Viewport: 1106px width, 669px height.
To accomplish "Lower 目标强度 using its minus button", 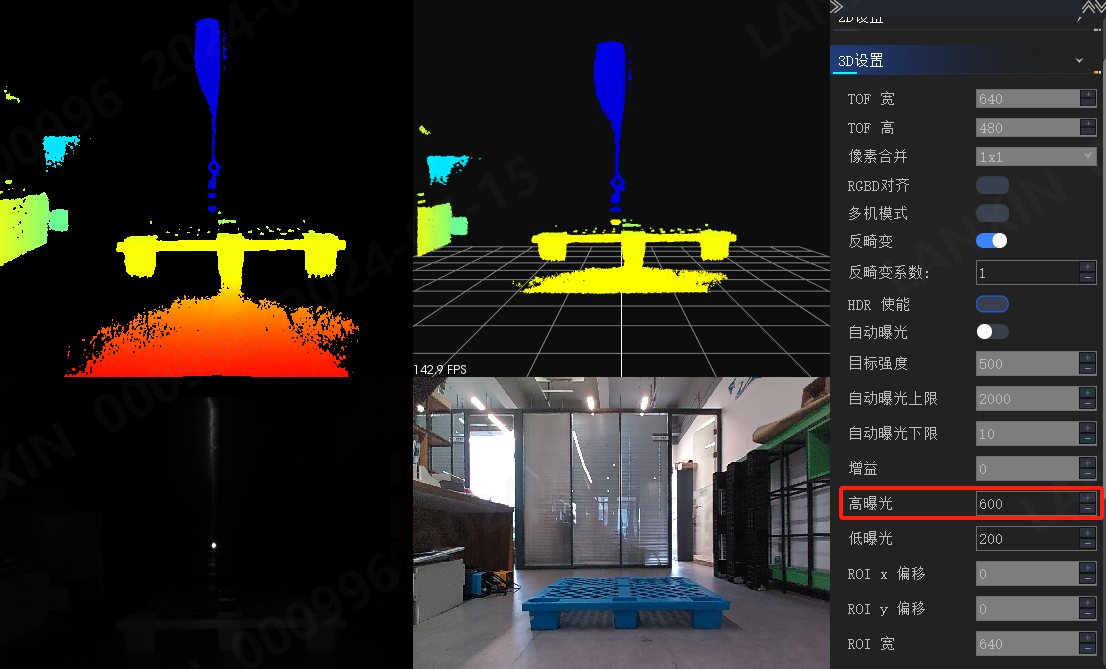I will (1088, 369).
